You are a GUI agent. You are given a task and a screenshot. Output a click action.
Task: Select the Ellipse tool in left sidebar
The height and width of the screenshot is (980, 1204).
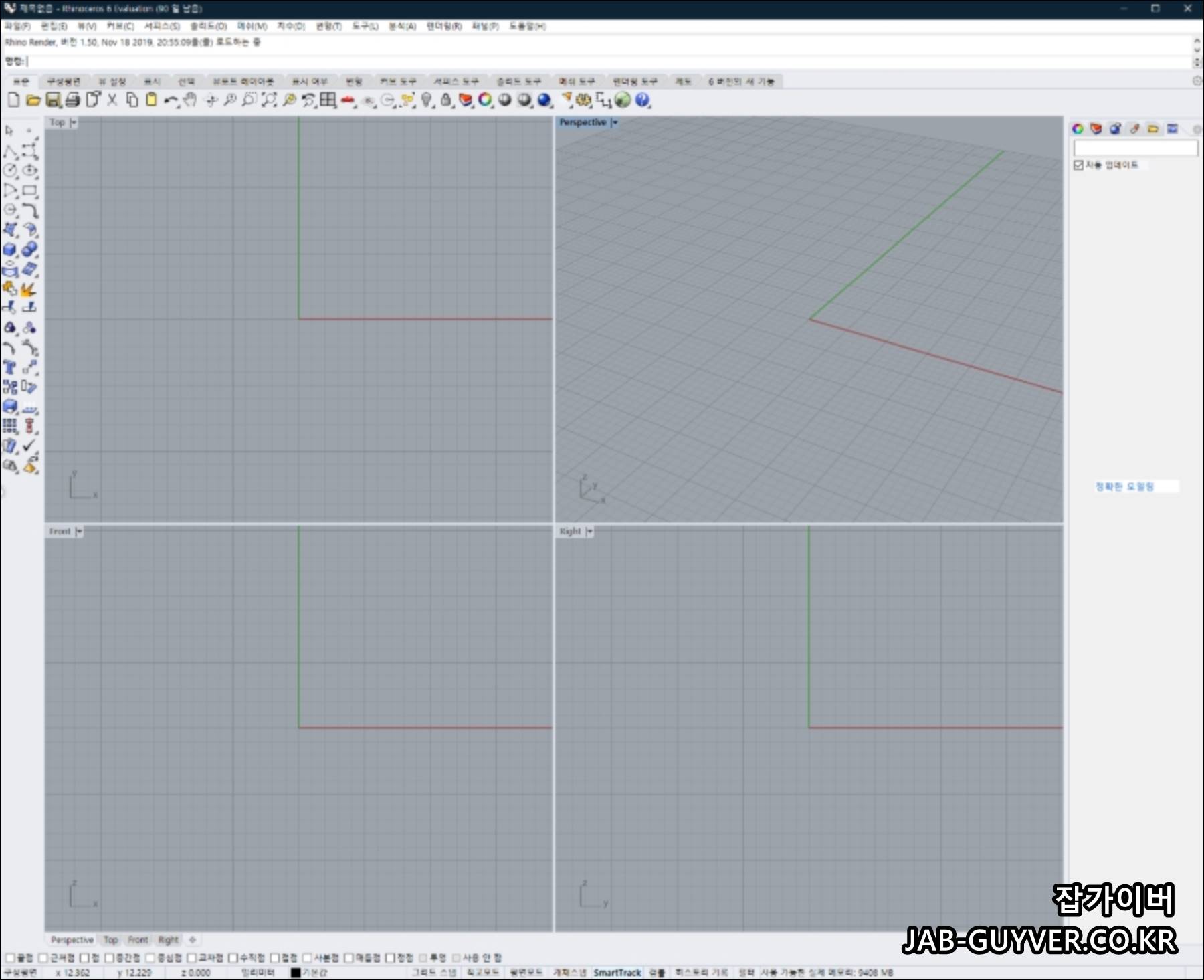click(29, 171)
